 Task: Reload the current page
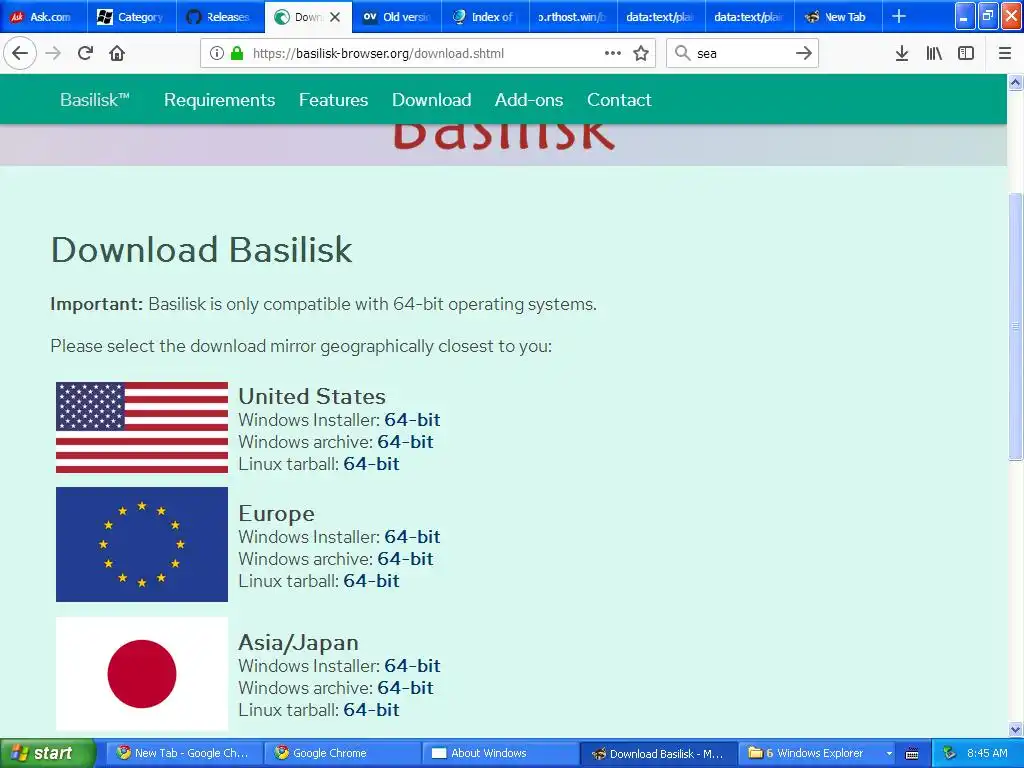85,53
